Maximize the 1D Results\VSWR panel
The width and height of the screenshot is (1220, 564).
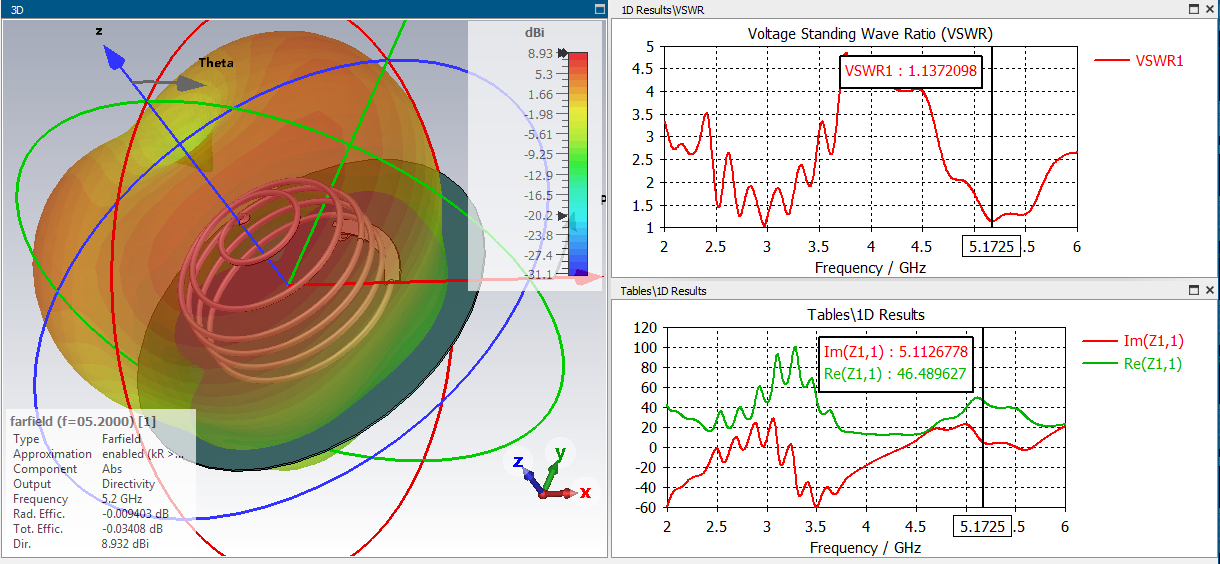[x=1193, y=9]
